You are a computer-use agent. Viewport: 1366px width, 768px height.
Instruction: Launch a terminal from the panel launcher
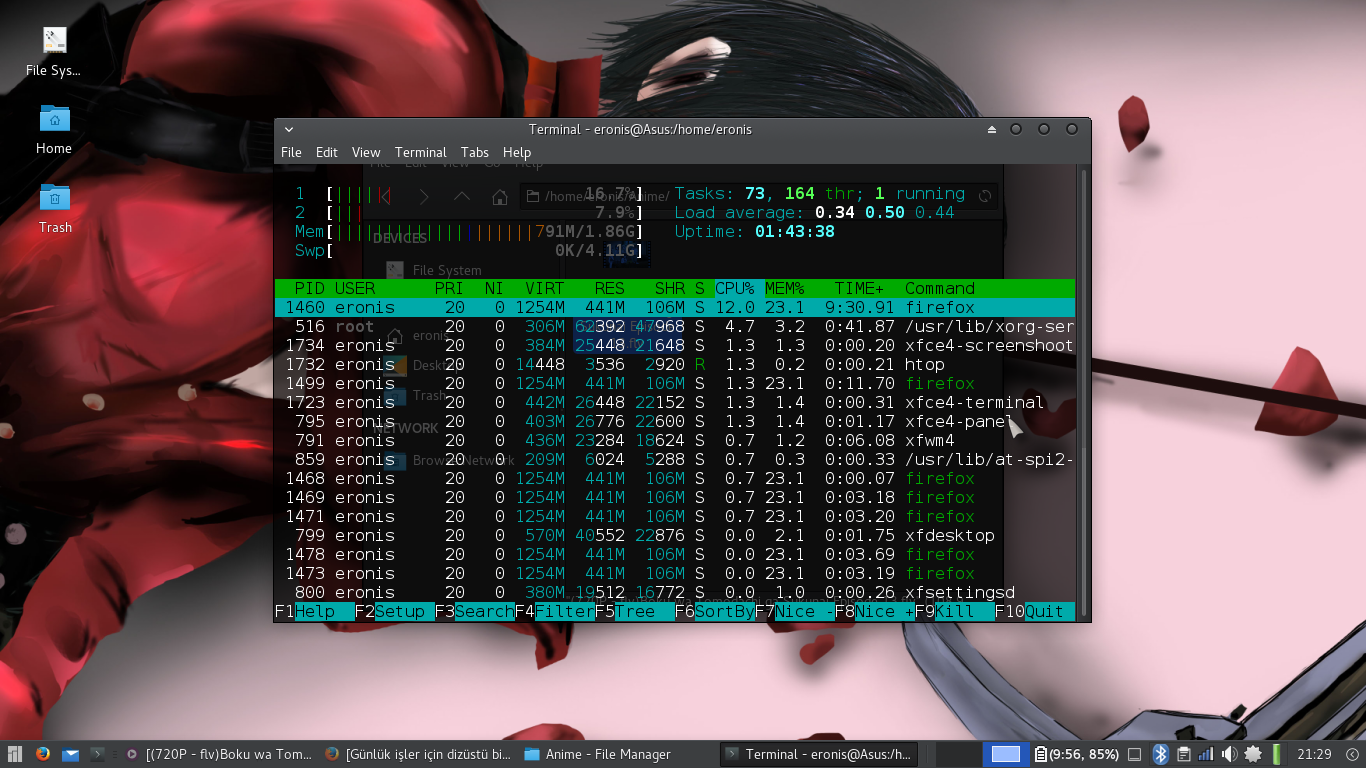98,754
